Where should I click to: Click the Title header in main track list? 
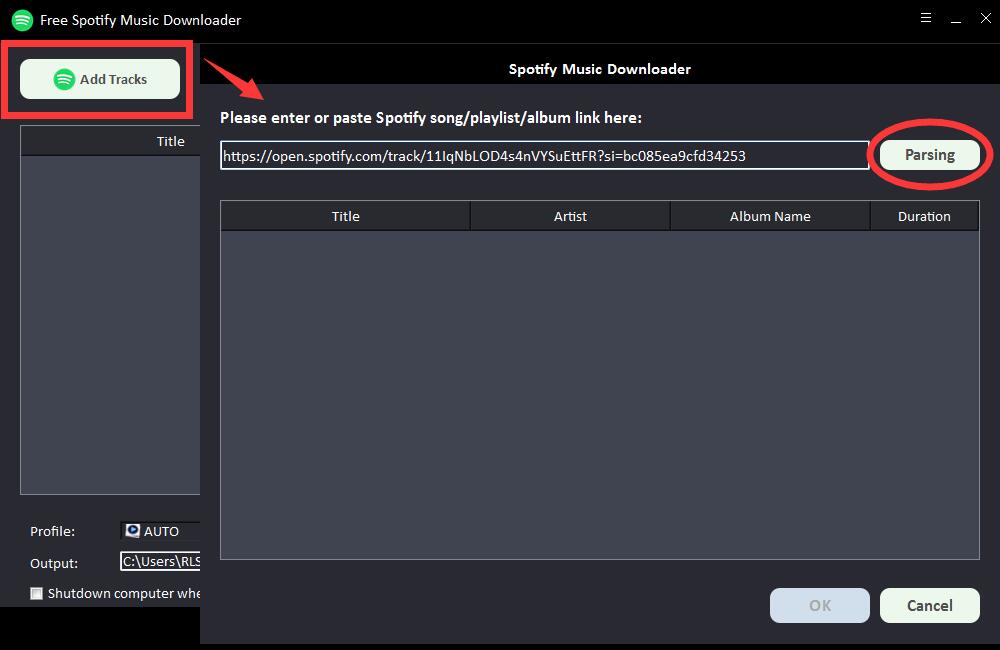point(170,141)
